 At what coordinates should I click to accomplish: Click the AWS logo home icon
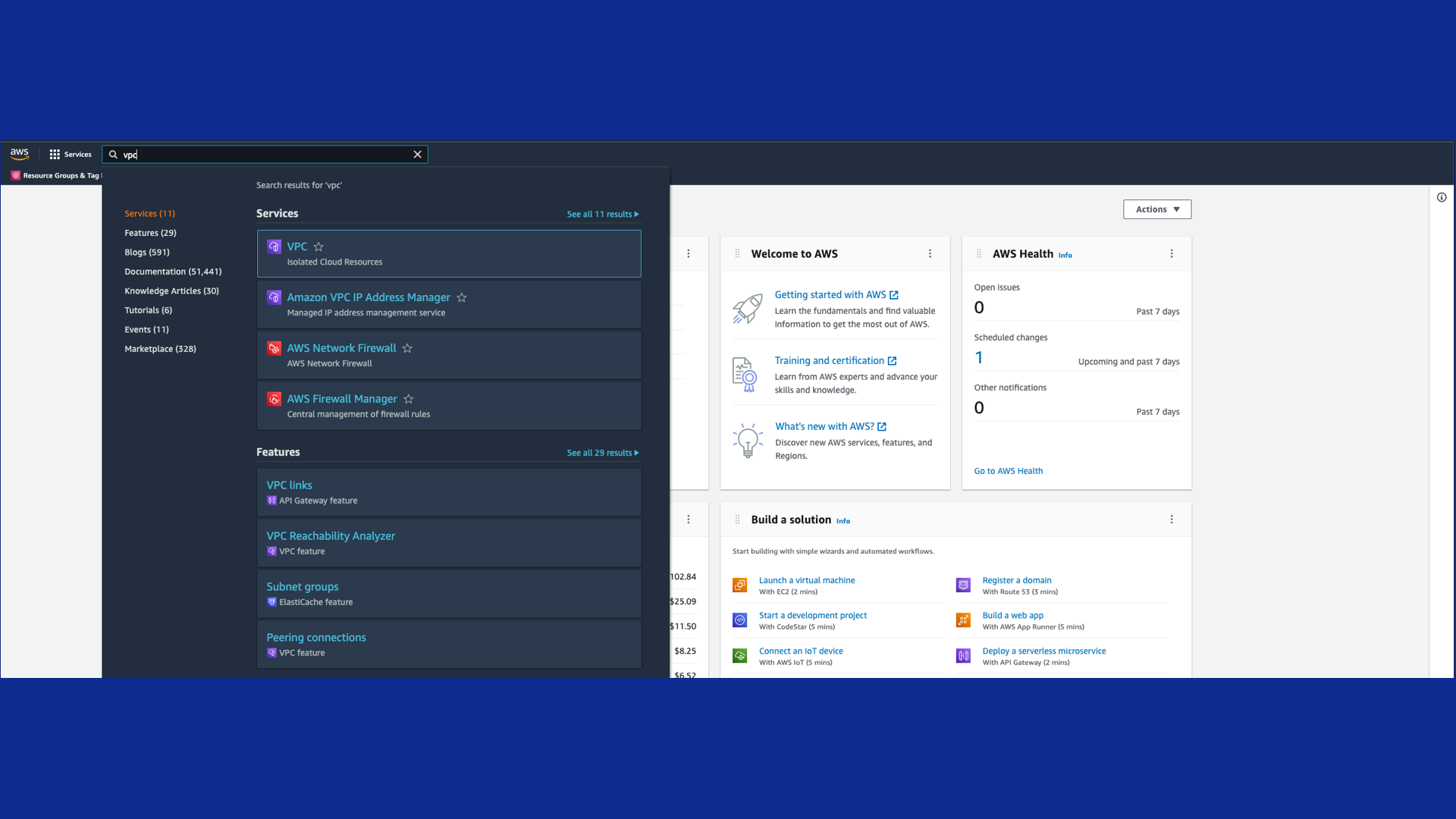[20, 154]
